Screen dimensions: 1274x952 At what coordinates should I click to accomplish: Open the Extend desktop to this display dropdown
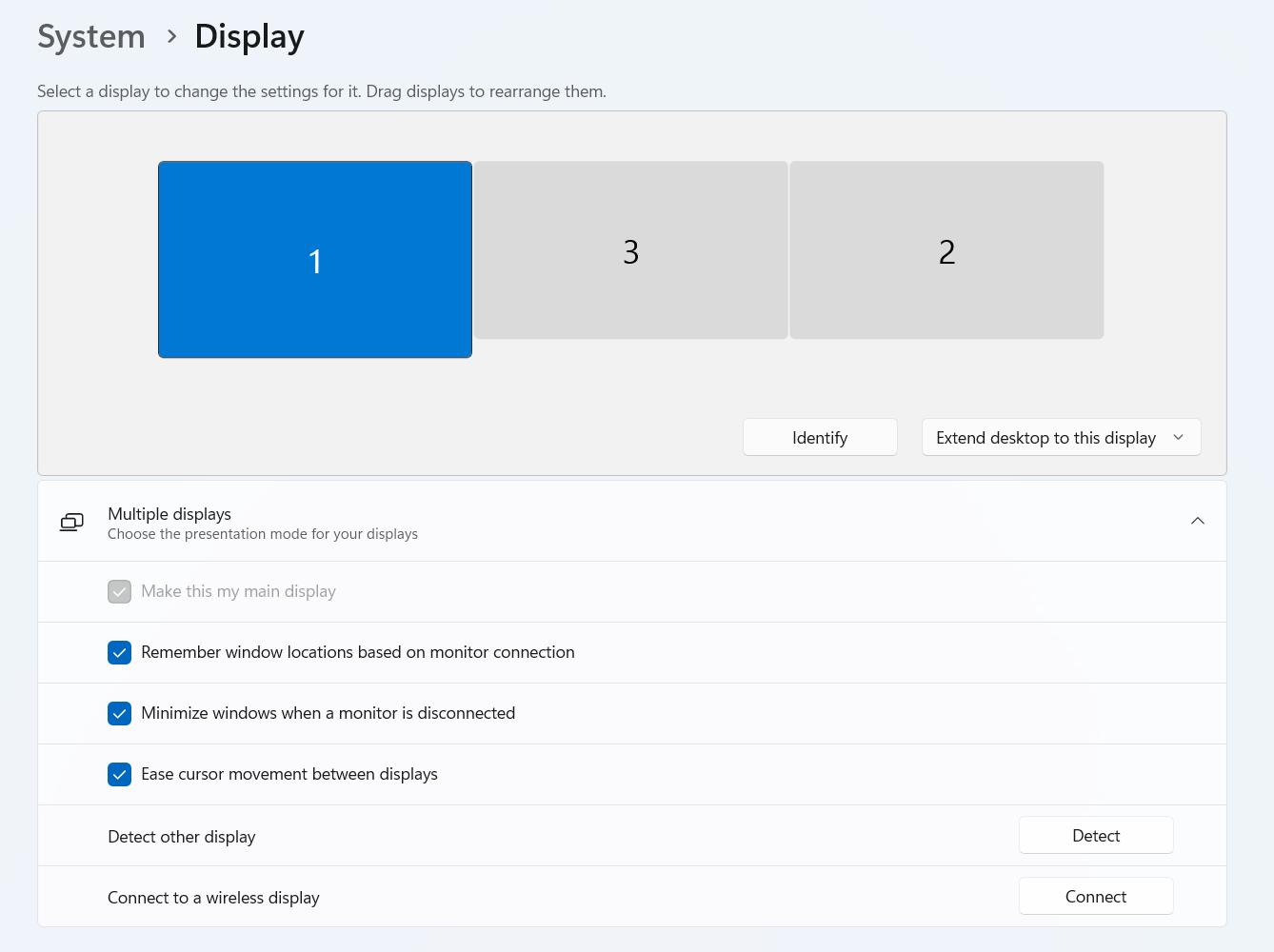click(1061, 438)
